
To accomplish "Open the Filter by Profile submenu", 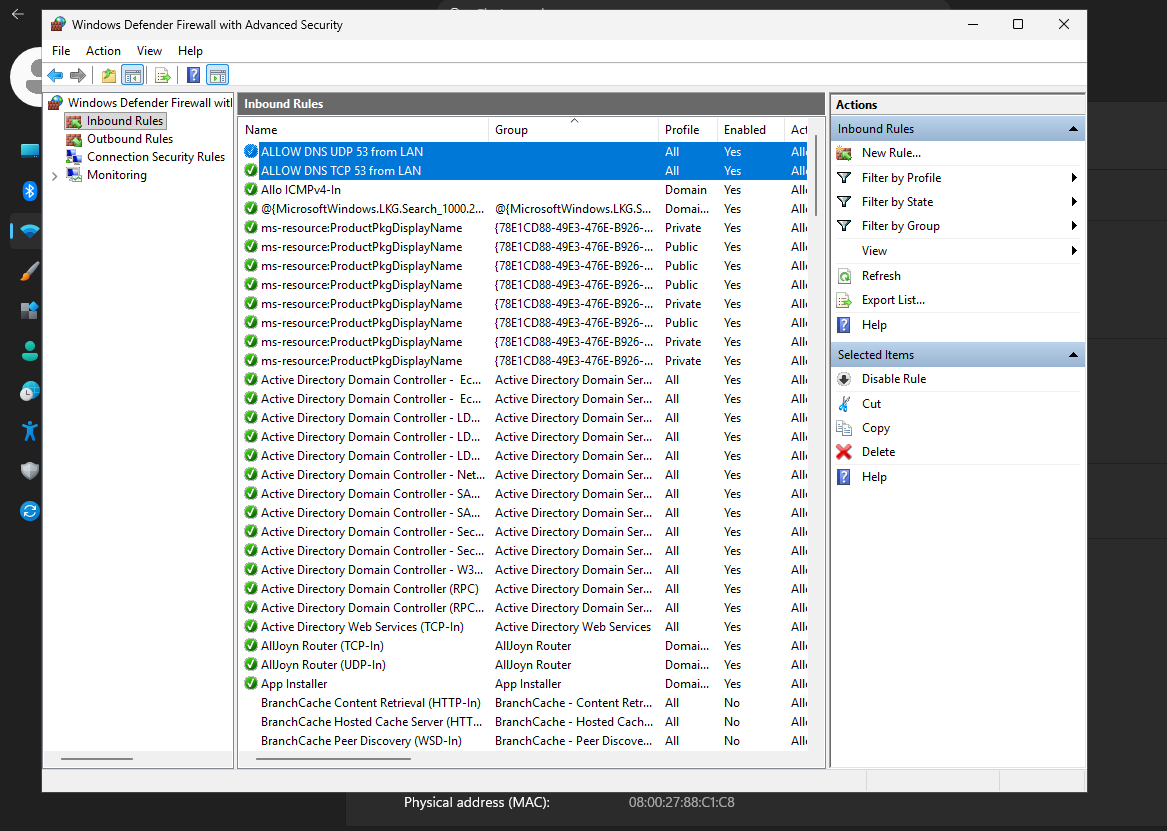I will pos(901,178).
